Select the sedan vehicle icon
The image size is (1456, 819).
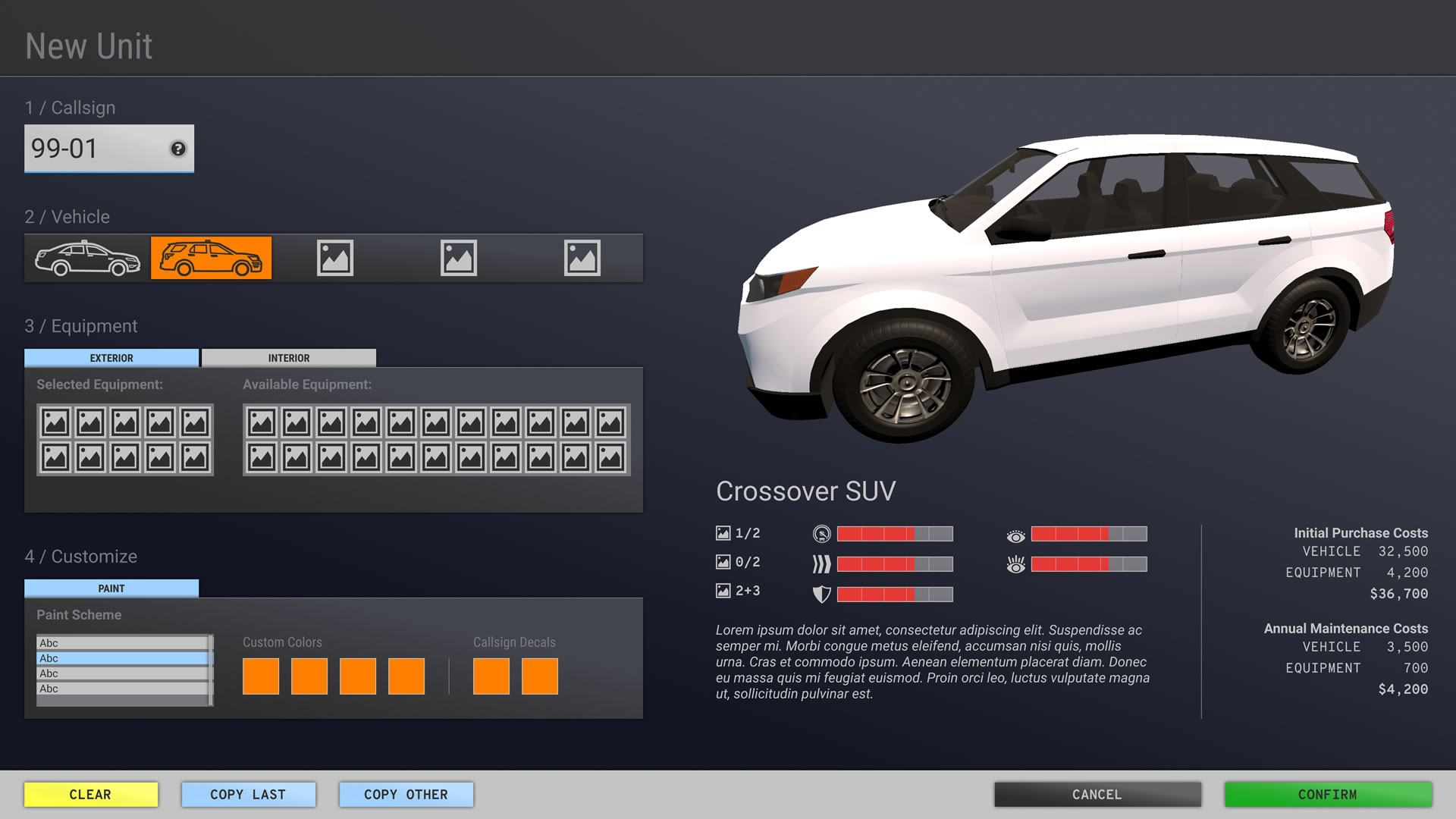tap(87, 259)
